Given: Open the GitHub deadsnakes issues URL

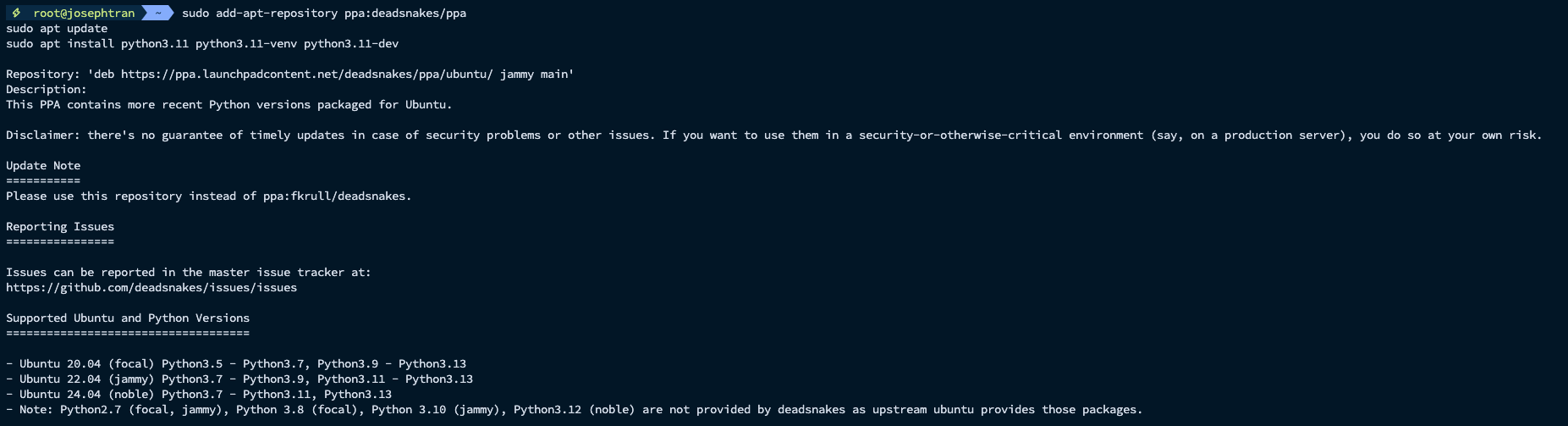Looking at the screenshot, I should pyautogui.click(x=151, y=287).
